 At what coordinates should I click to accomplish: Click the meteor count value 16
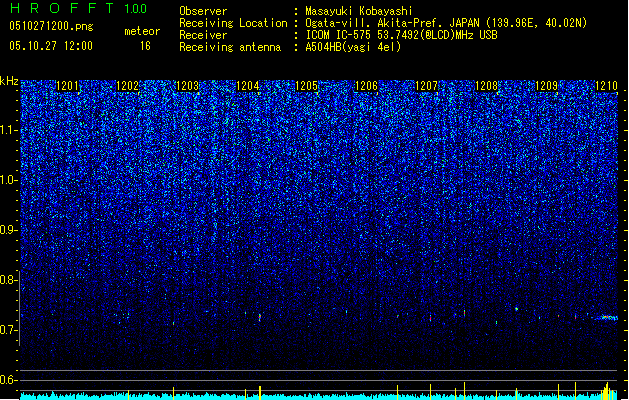145,46
